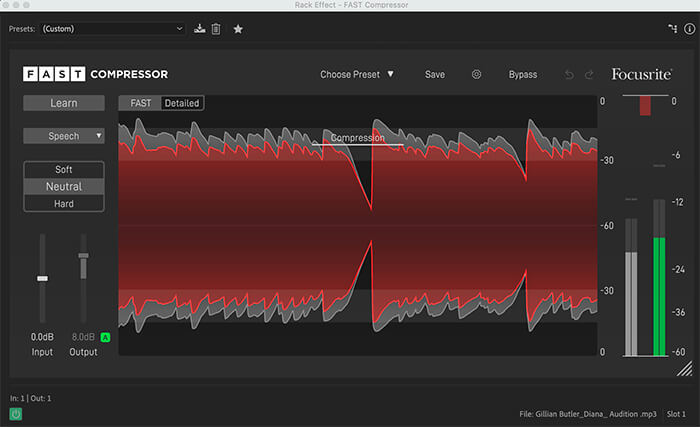Open the info icon in top-right corner
The image size is (700, 427).
689,29
